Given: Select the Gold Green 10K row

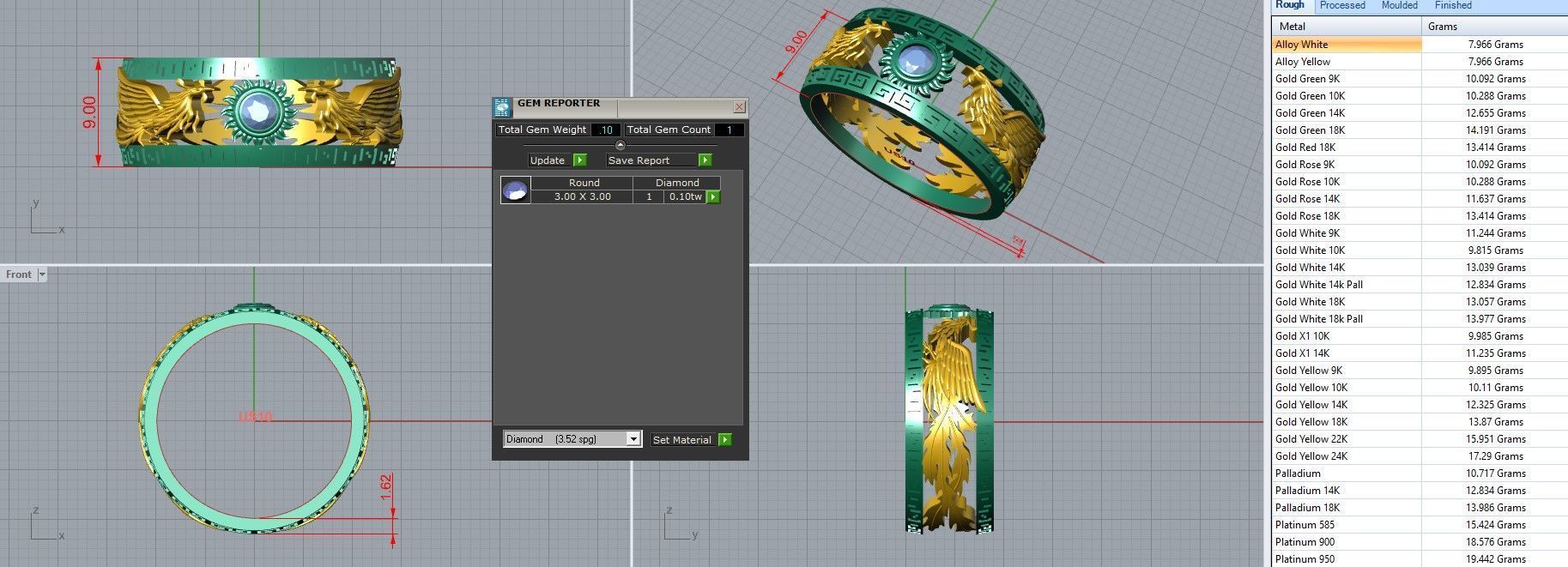Looking at the screenshot, I should 1420,96.
